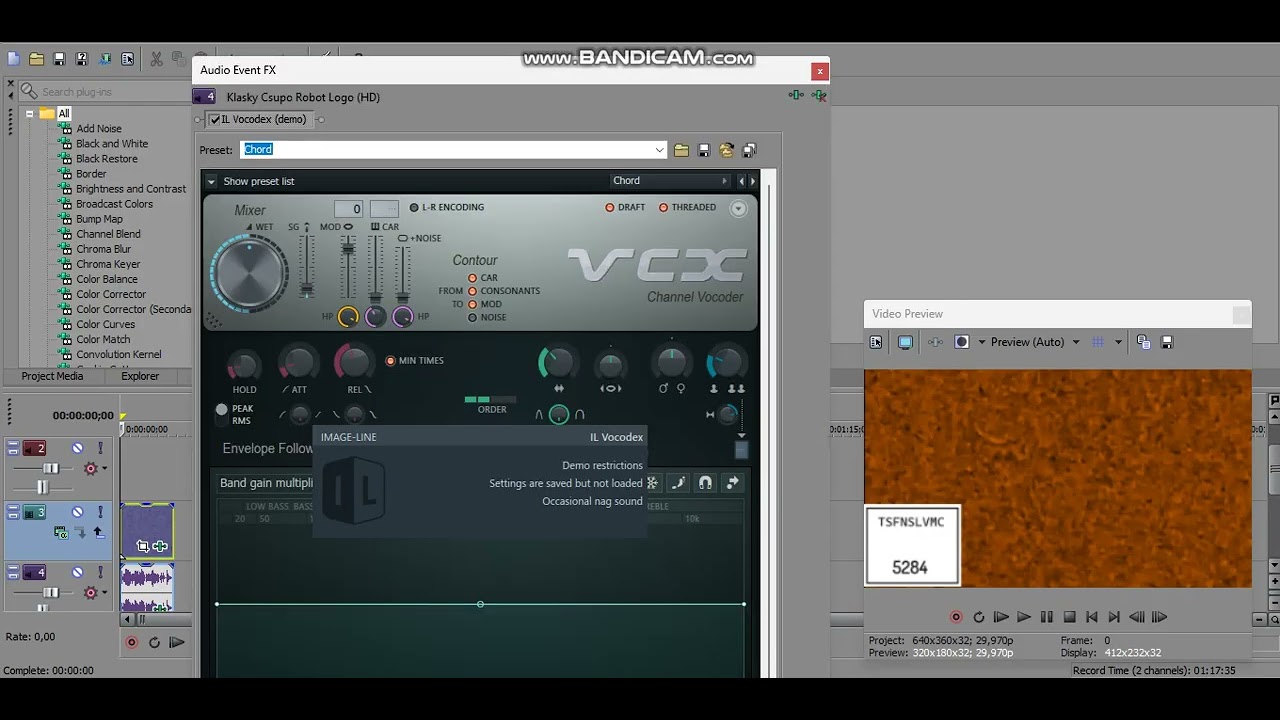Switch to Project Media tab
The width and height of the screenshot is (1280, 720).
click(x=53, y=376)
